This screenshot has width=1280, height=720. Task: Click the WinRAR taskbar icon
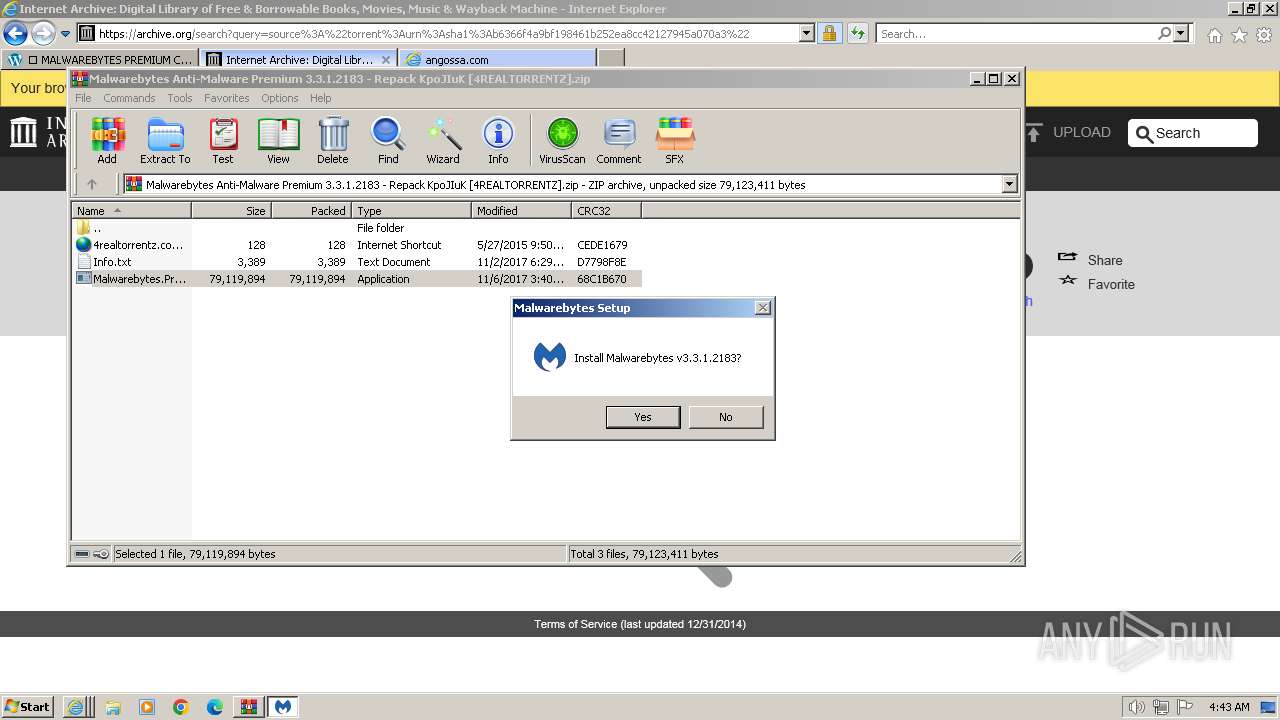248,706
